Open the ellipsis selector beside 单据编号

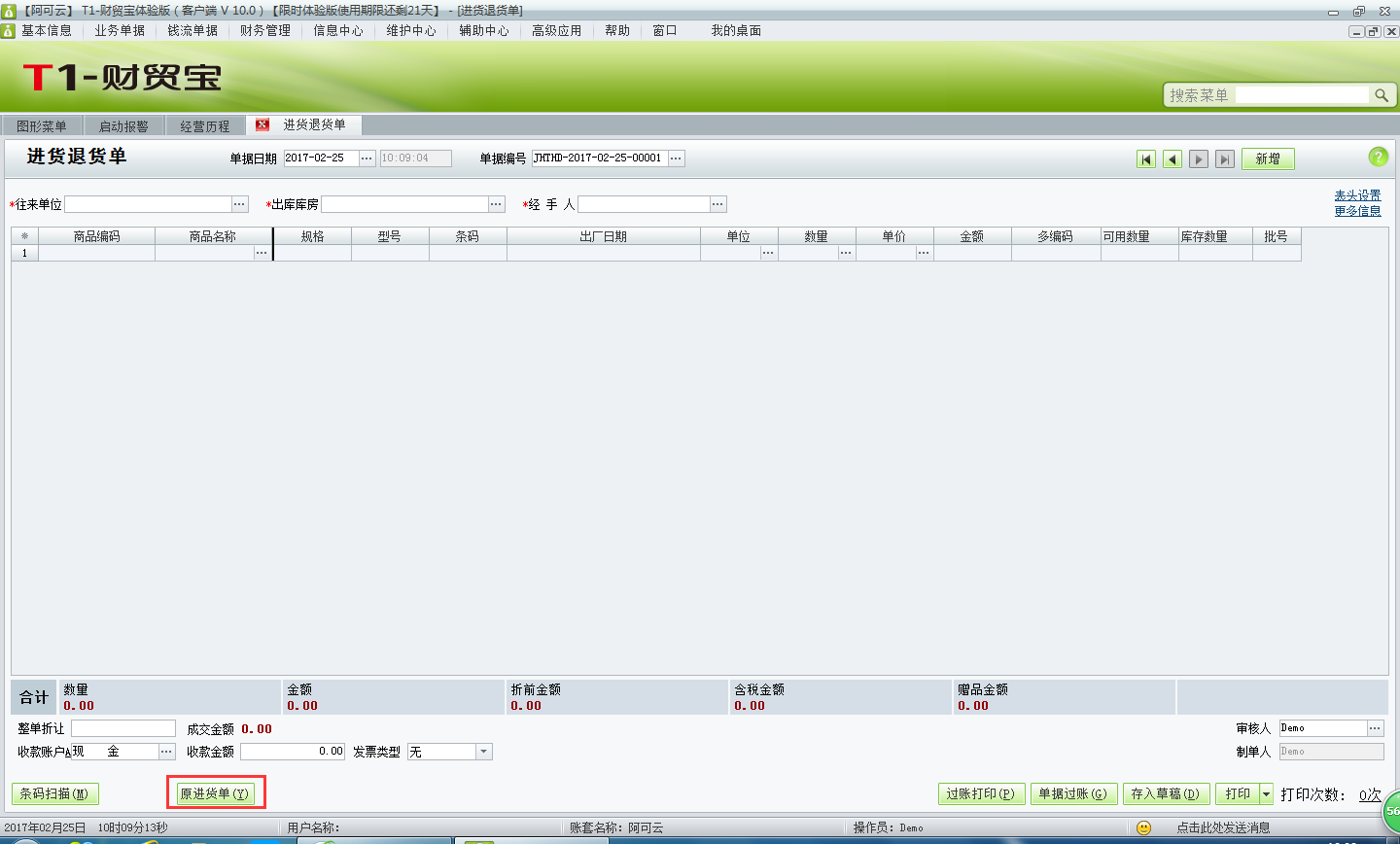tap(677, 158)
